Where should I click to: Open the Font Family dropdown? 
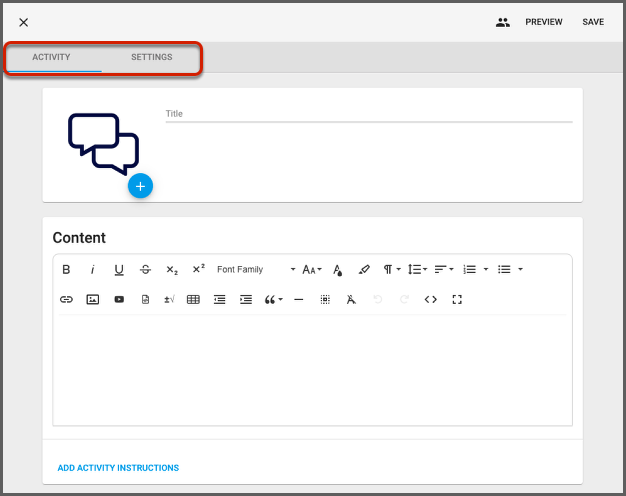[256, 269]
